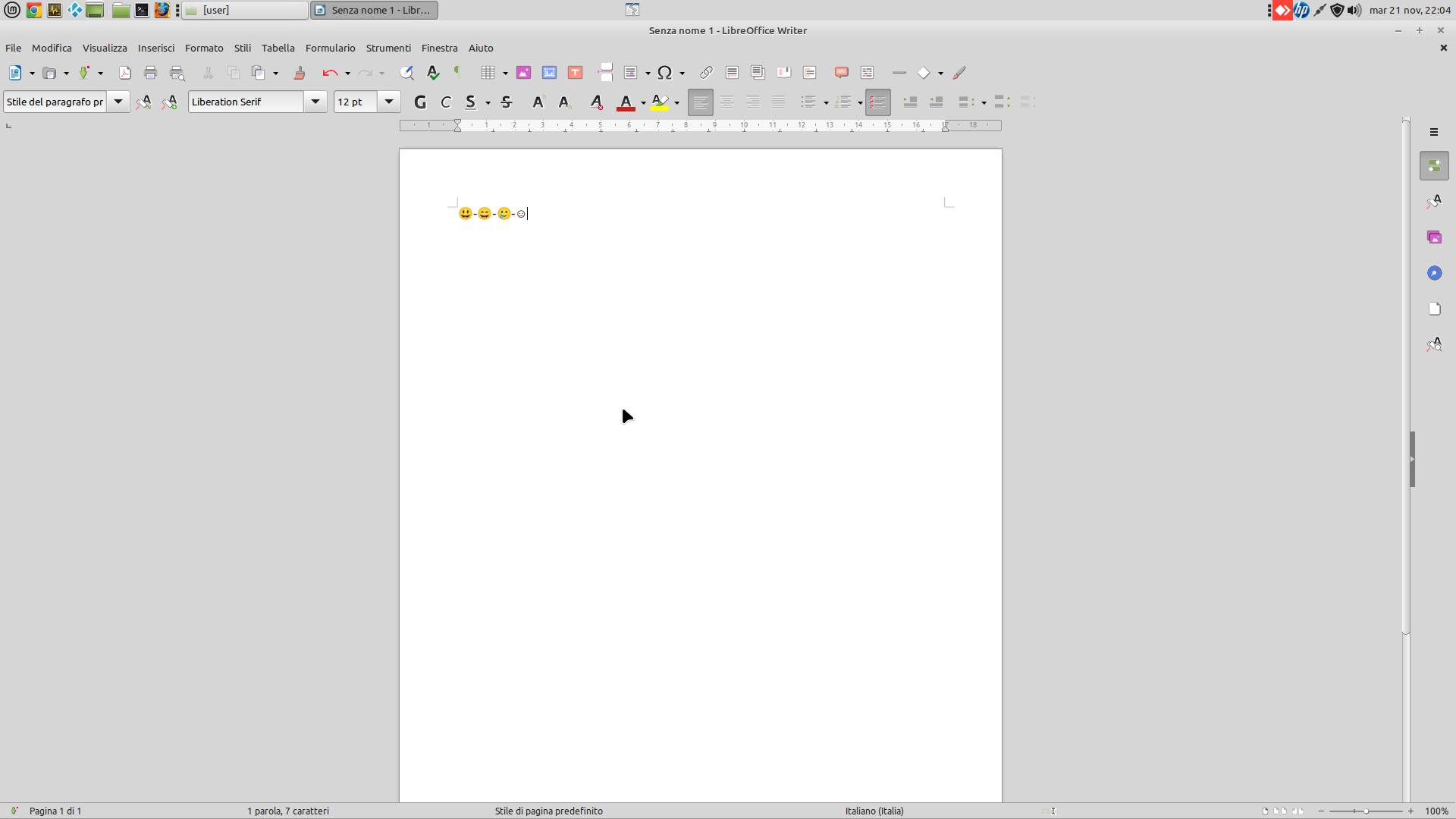Image resolution: width=1456 pixels, height=819 pixels.
Task: Toggle bold formatting
Action: pos(420,102)
